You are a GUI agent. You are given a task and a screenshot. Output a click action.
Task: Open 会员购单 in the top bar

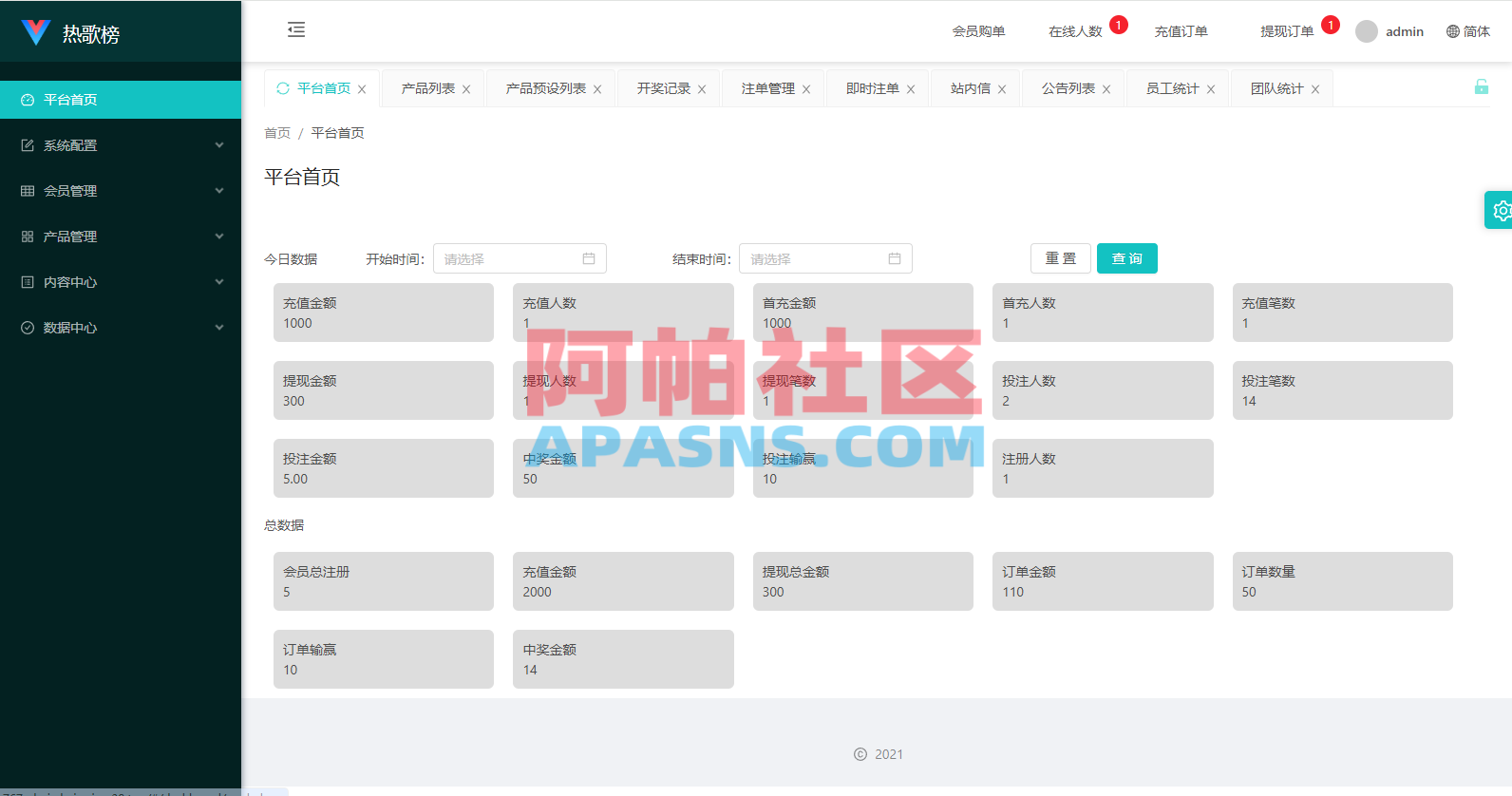[979, 31]
